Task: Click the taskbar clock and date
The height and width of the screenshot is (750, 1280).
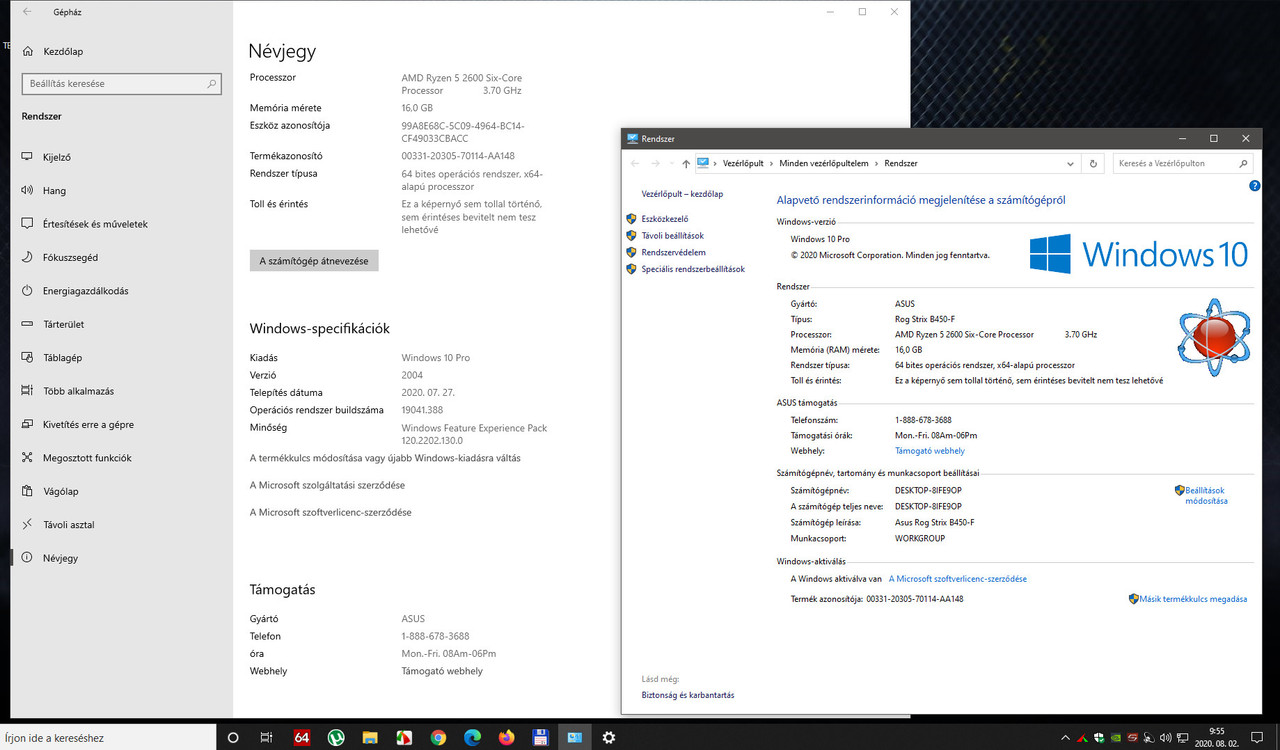Action: click(1216, 737)
